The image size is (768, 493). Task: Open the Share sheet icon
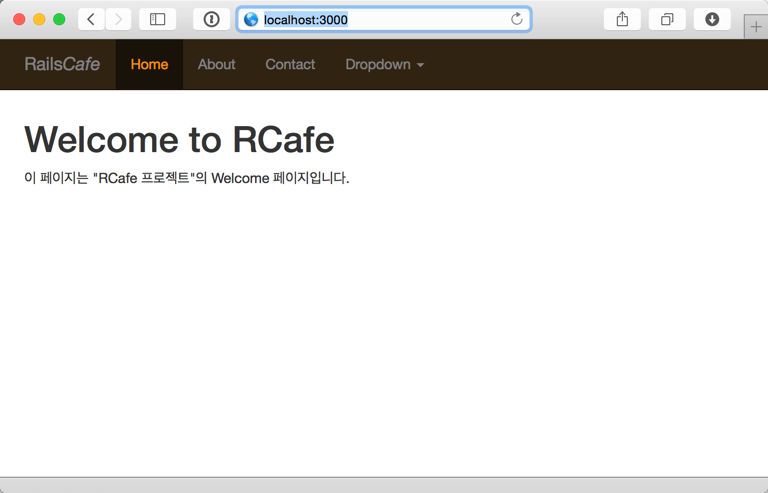pos(622,20)
